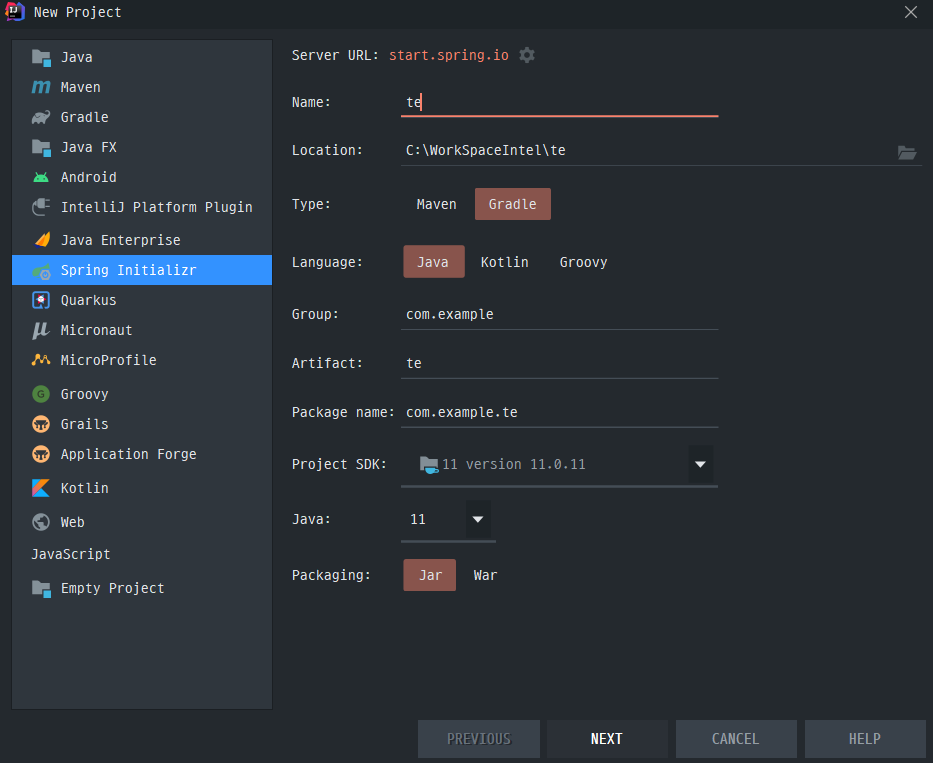Click the Android robot icon

pos(41,177)
